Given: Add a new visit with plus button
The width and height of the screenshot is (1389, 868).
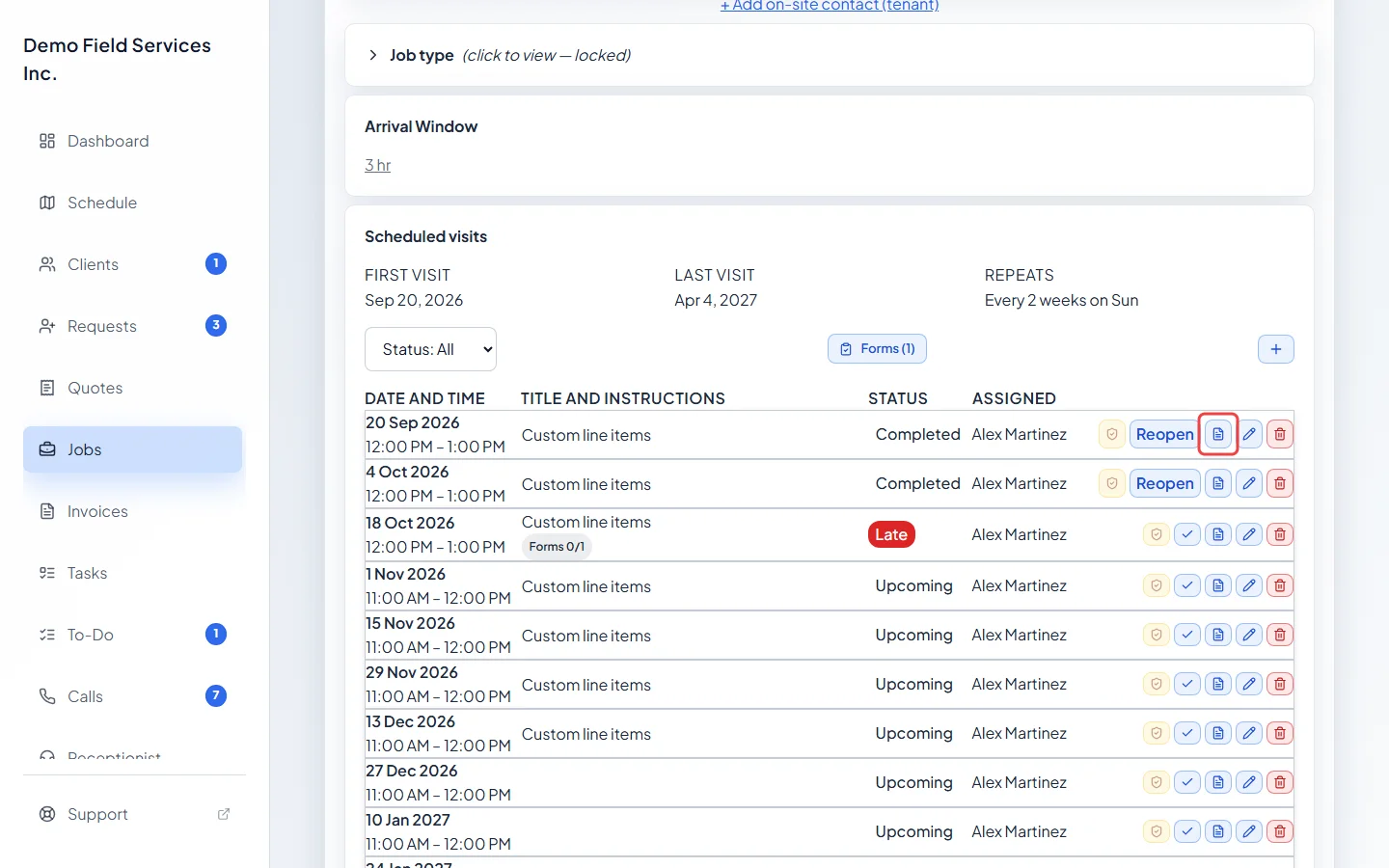Looking at the screenshot, I should coord(1276,349).
